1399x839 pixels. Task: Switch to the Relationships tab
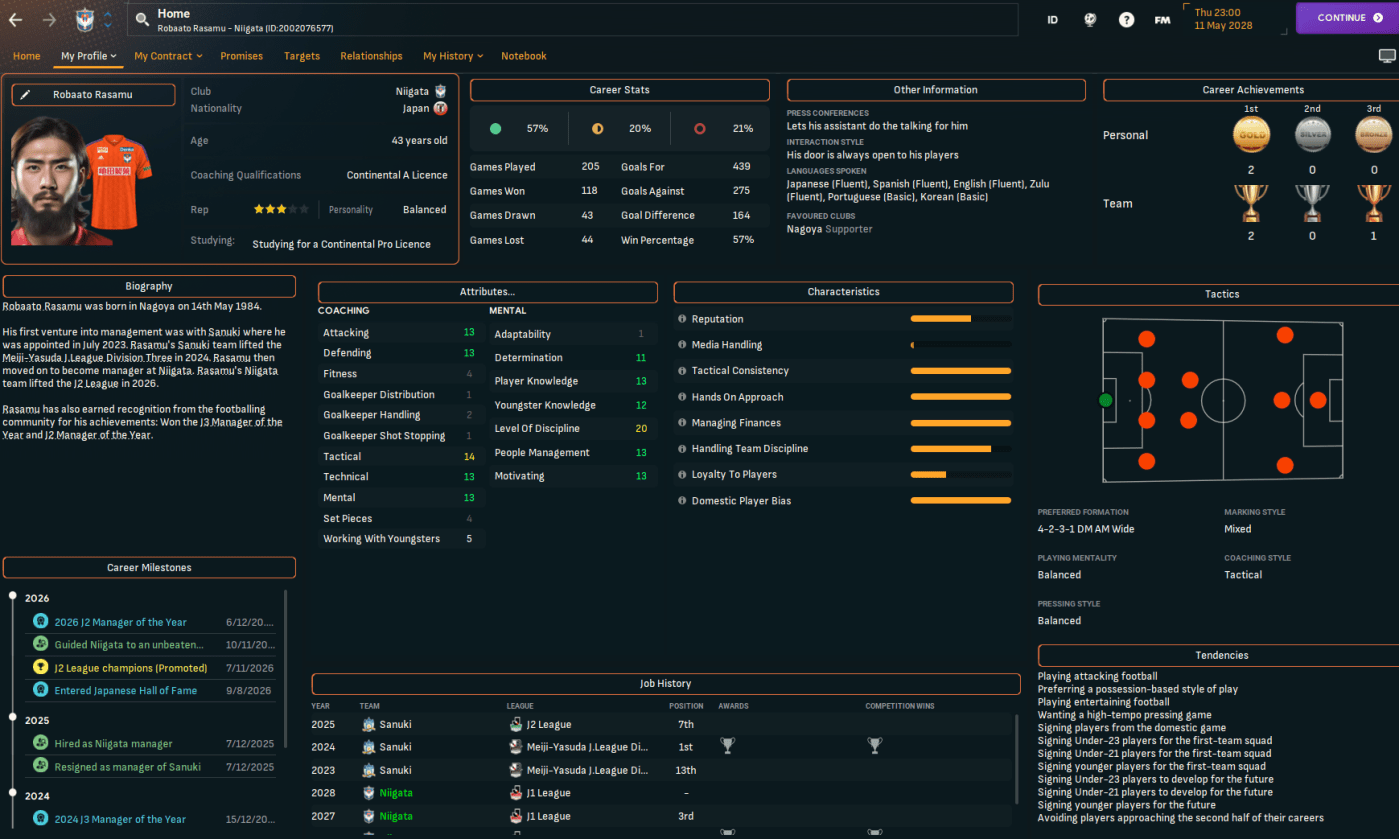[371, 56]
